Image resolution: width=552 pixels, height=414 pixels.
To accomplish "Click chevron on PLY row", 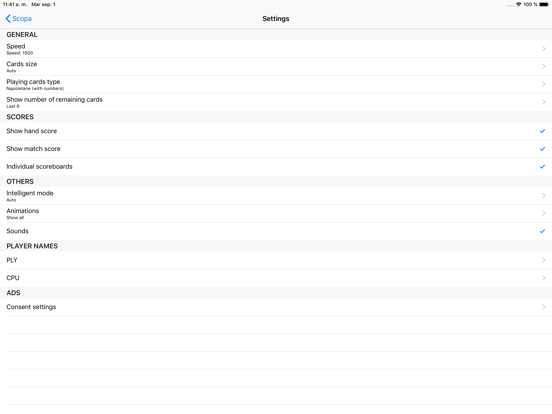I will [544, 260].
